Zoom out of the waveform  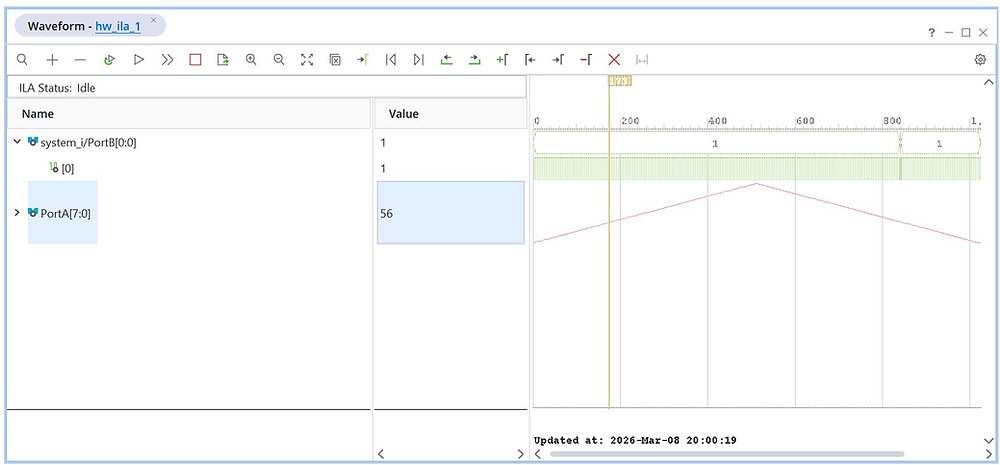pos(279,59)
